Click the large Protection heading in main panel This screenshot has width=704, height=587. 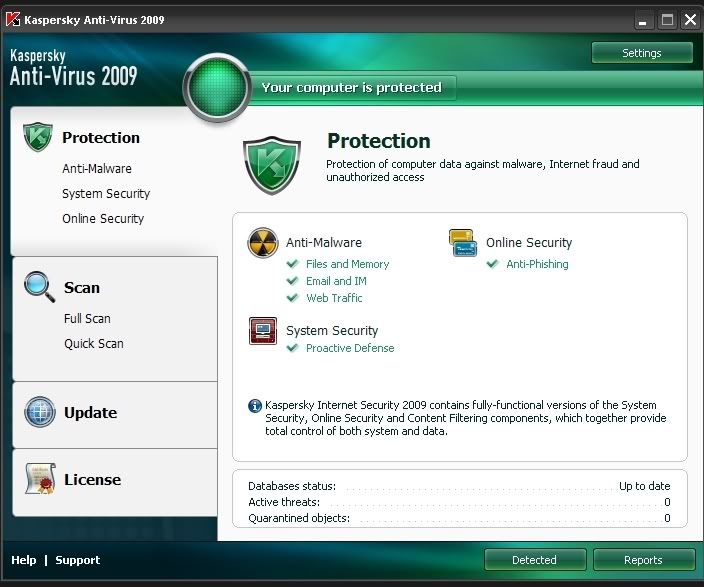[379, 141]
